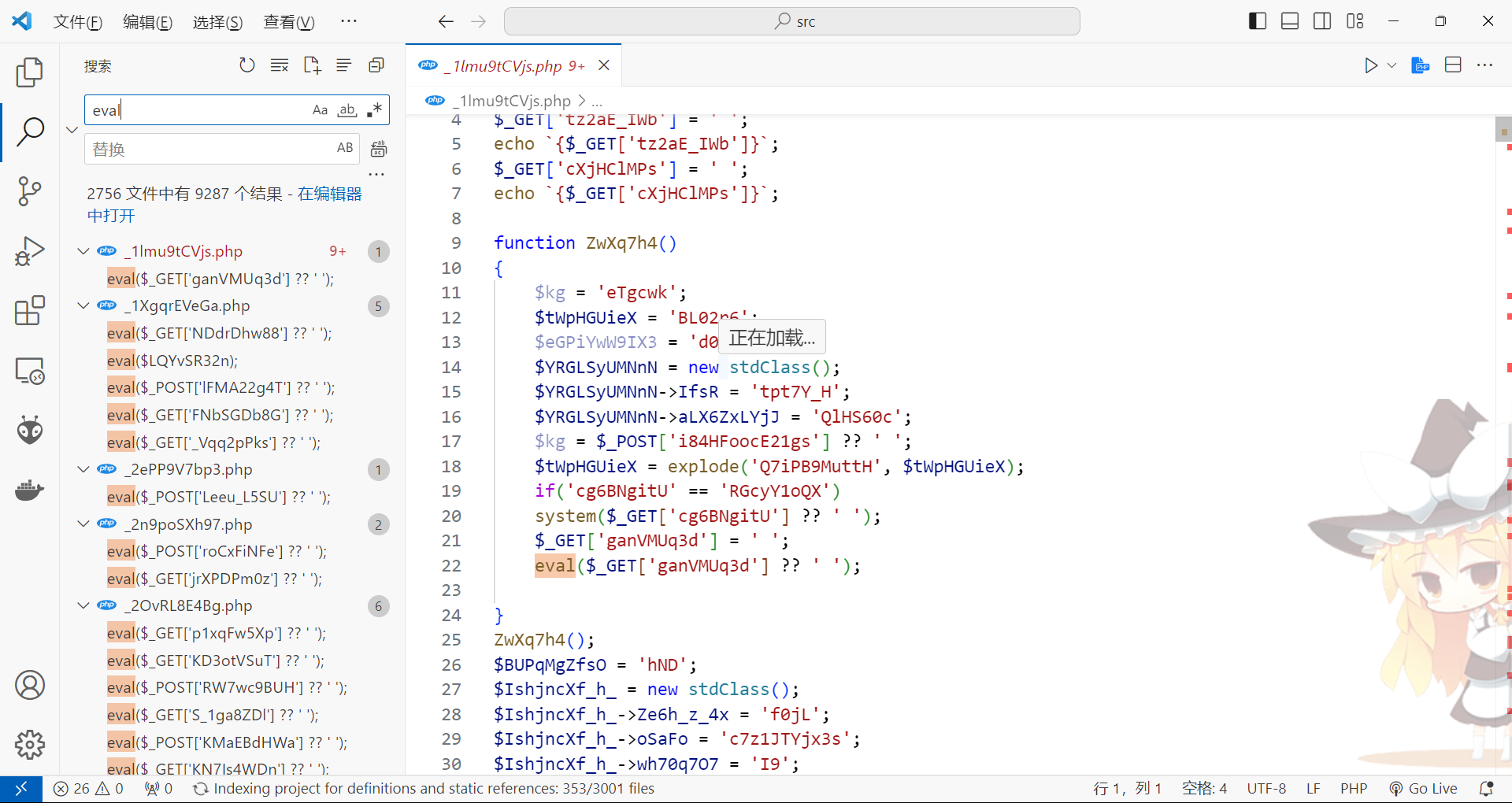Image resolution: width=1512 pixels, height=803 pixels.
Task: Open the Explorer view in activity bar
Action: pos(30,72)
